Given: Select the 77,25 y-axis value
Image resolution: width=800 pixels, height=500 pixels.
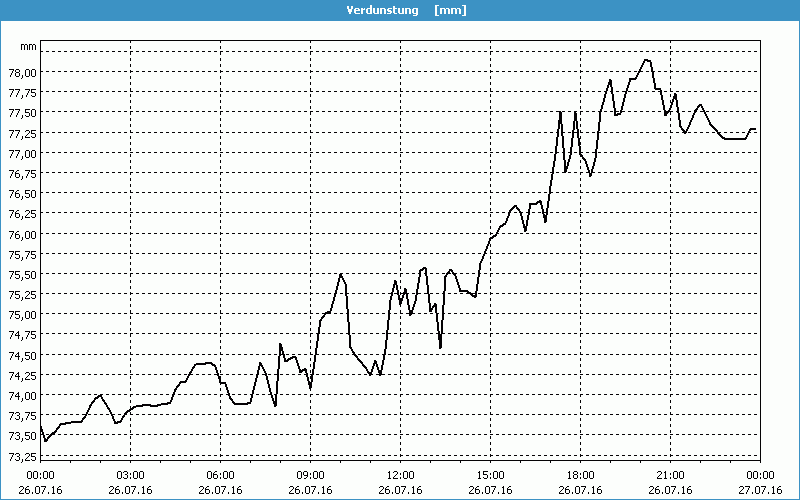Looking at the screenshot, I should point(23,133).
